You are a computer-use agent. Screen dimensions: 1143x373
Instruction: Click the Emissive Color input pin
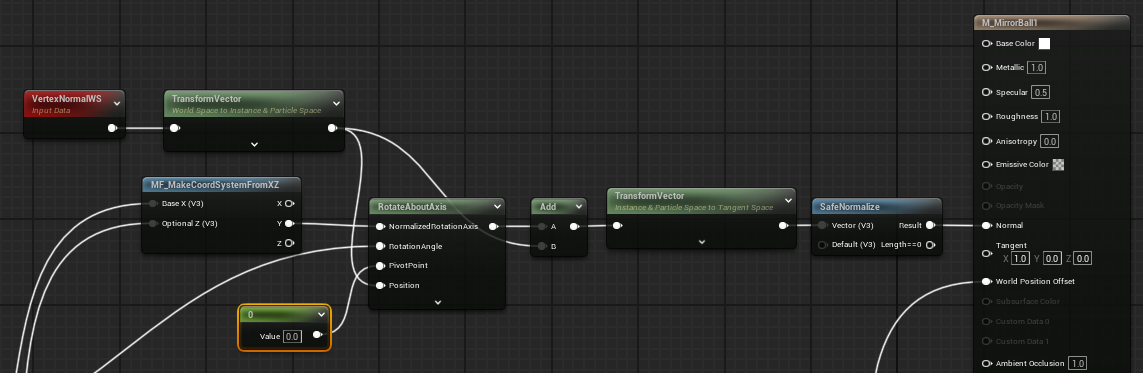987,165
